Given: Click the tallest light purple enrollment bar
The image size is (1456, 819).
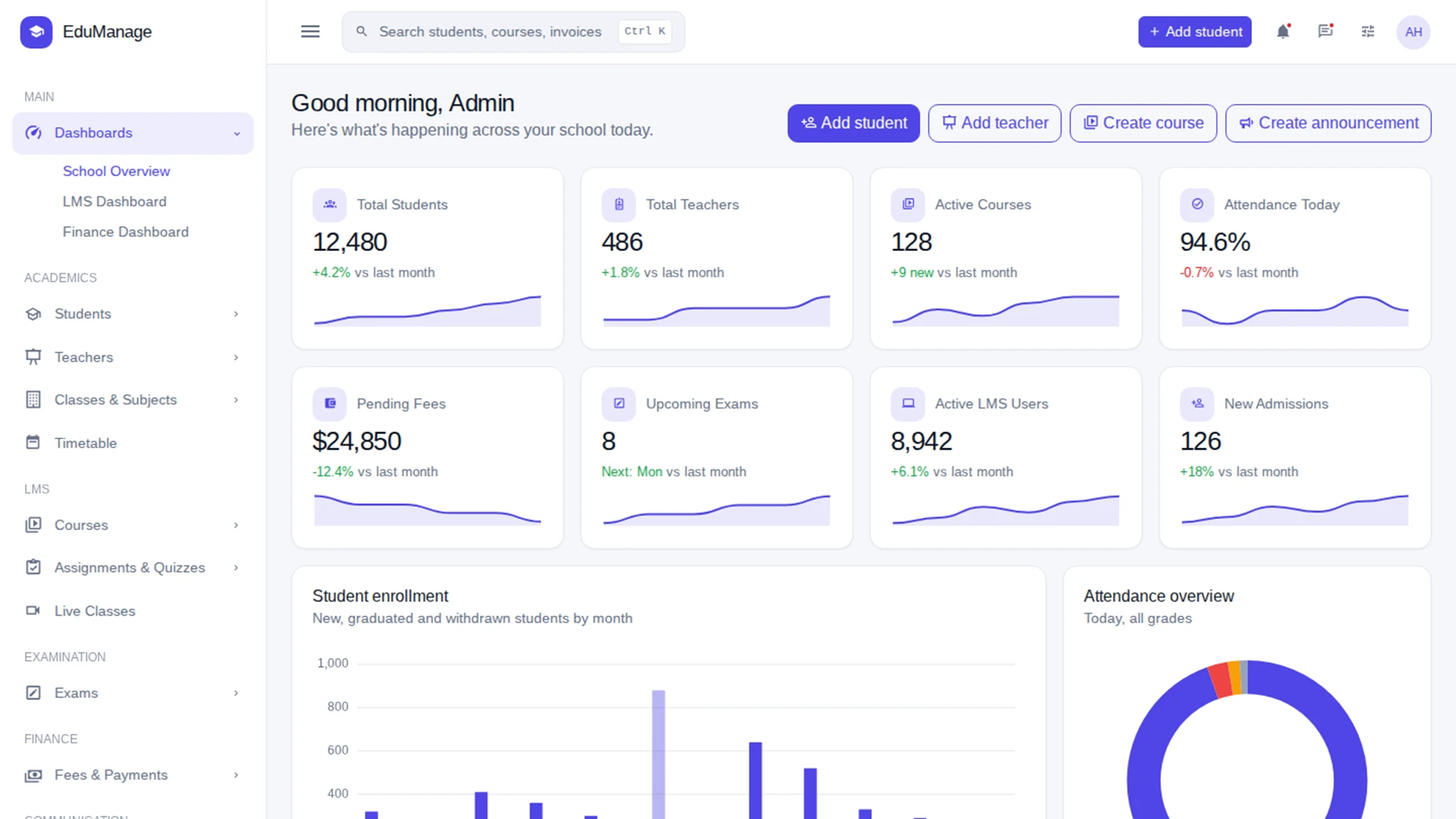Looking at the screenshot, I should pos(658,754).
